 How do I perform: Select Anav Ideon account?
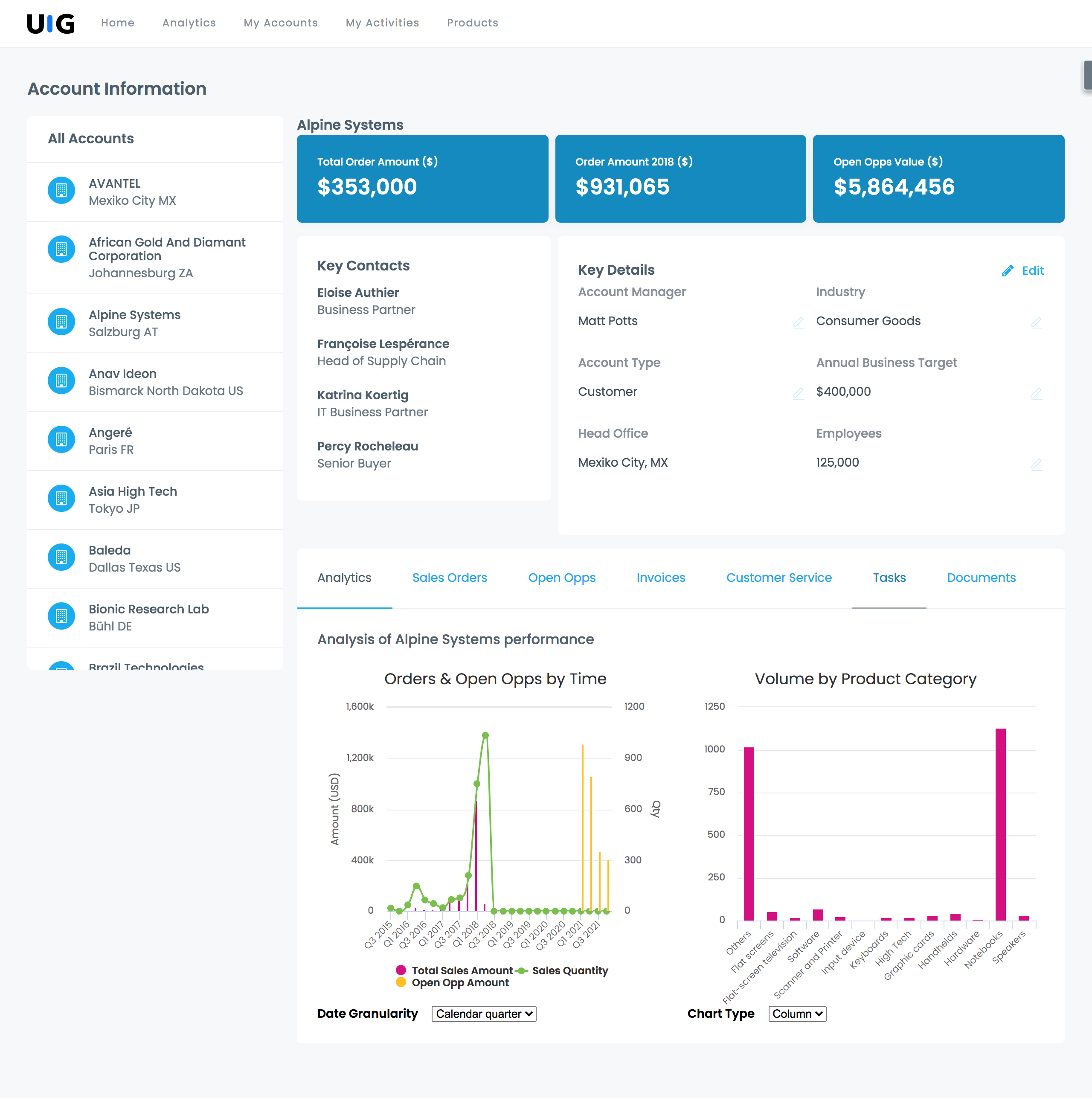[x=155, y=383]
